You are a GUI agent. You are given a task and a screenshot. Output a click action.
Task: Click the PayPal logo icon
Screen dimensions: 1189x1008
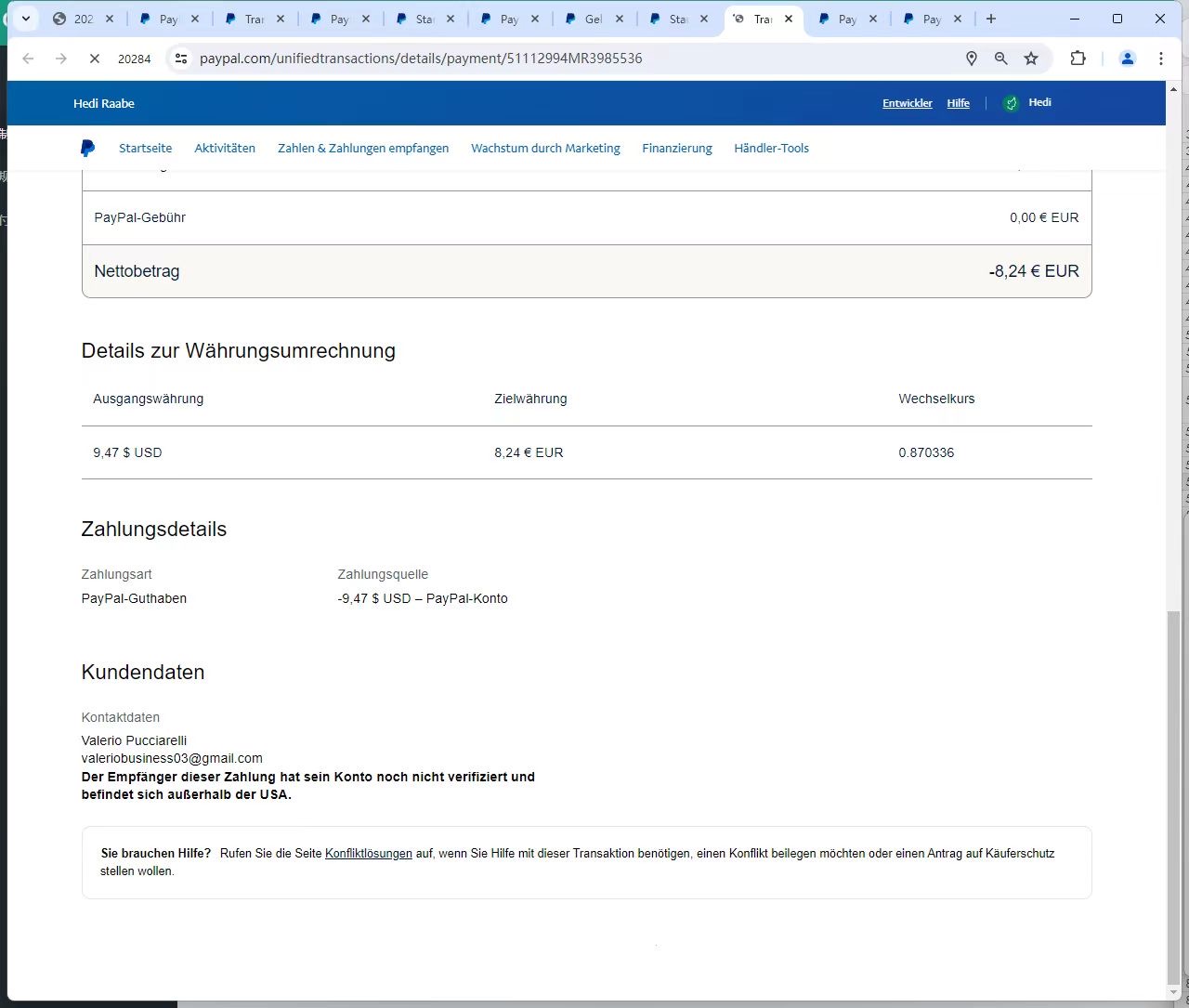point(87,148)
